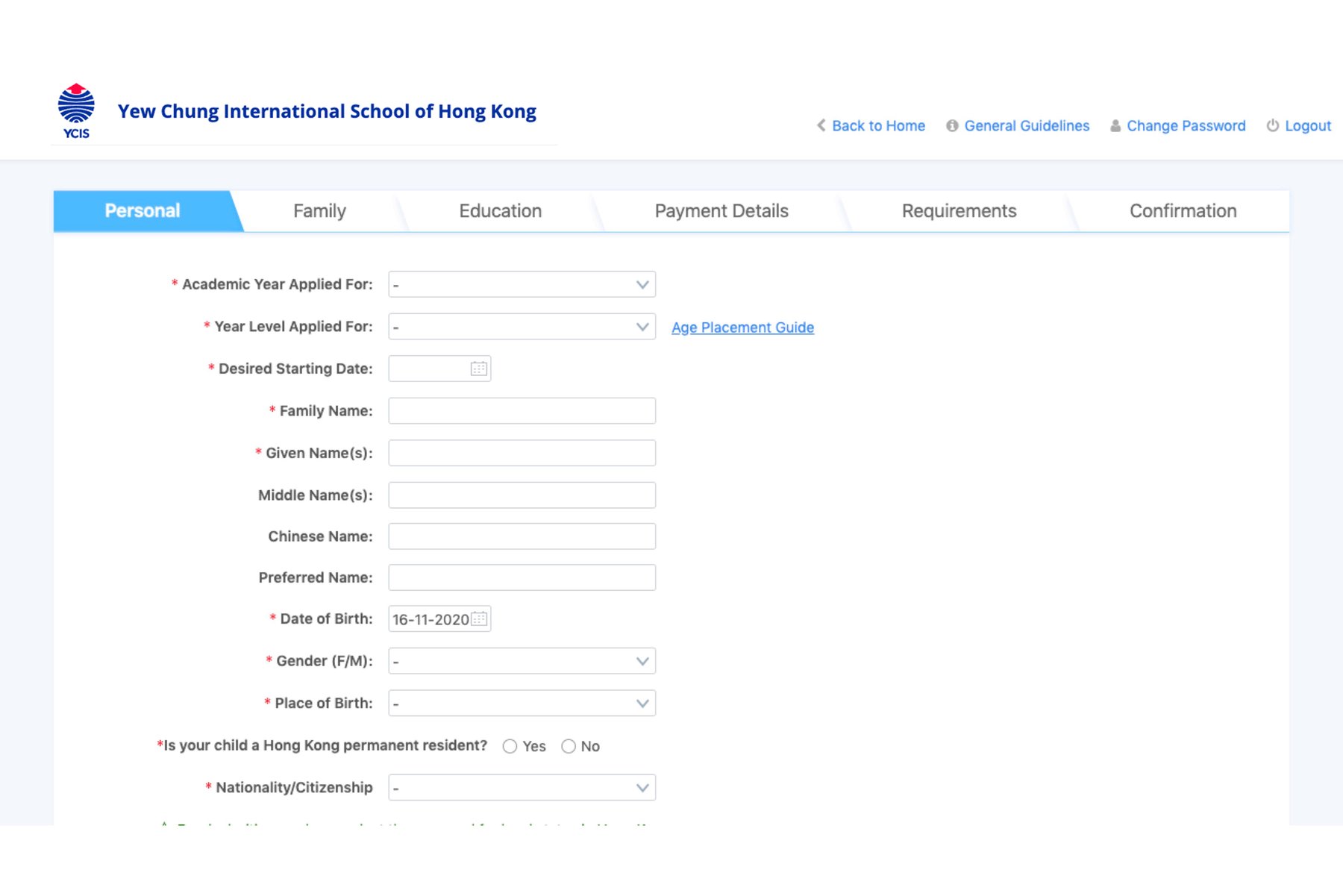Select Yes for Hong Kong permanent resident
The width and height of the screenshot is (1343, 896).
[x=510, y=747]
